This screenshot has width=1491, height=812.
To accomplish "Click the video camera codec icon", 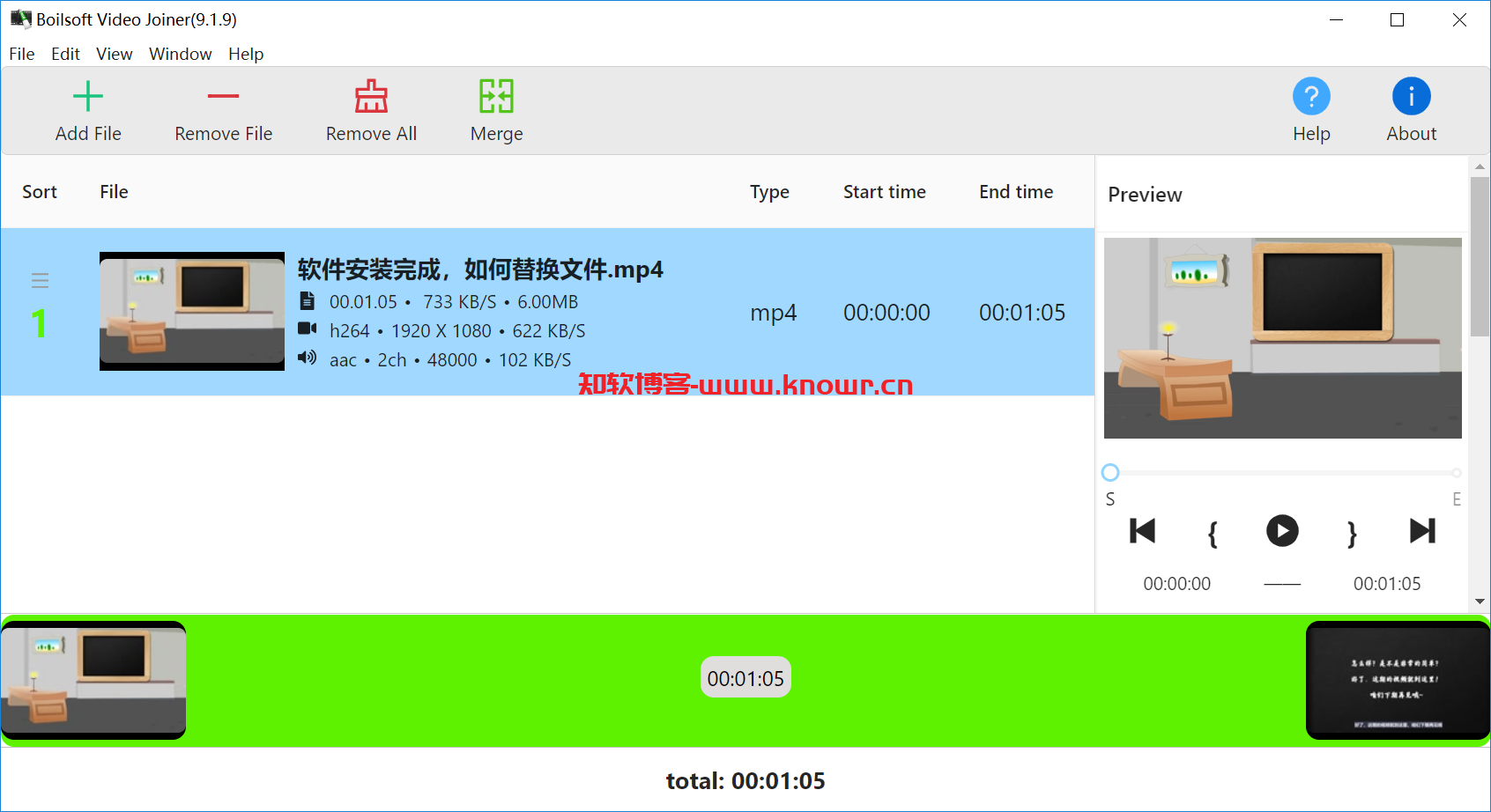I will click(307, 328).
